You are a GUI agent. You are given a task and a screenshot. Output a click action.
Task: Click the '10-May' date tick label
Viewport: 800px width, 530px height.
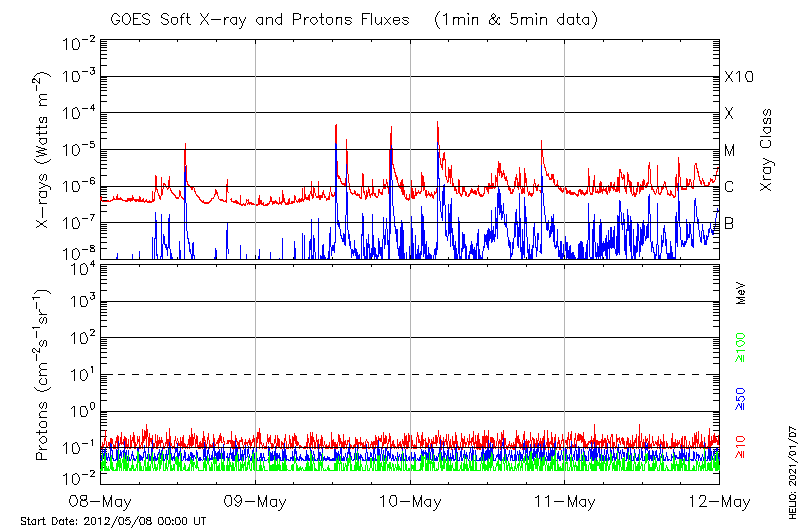[x=410, y=500]
